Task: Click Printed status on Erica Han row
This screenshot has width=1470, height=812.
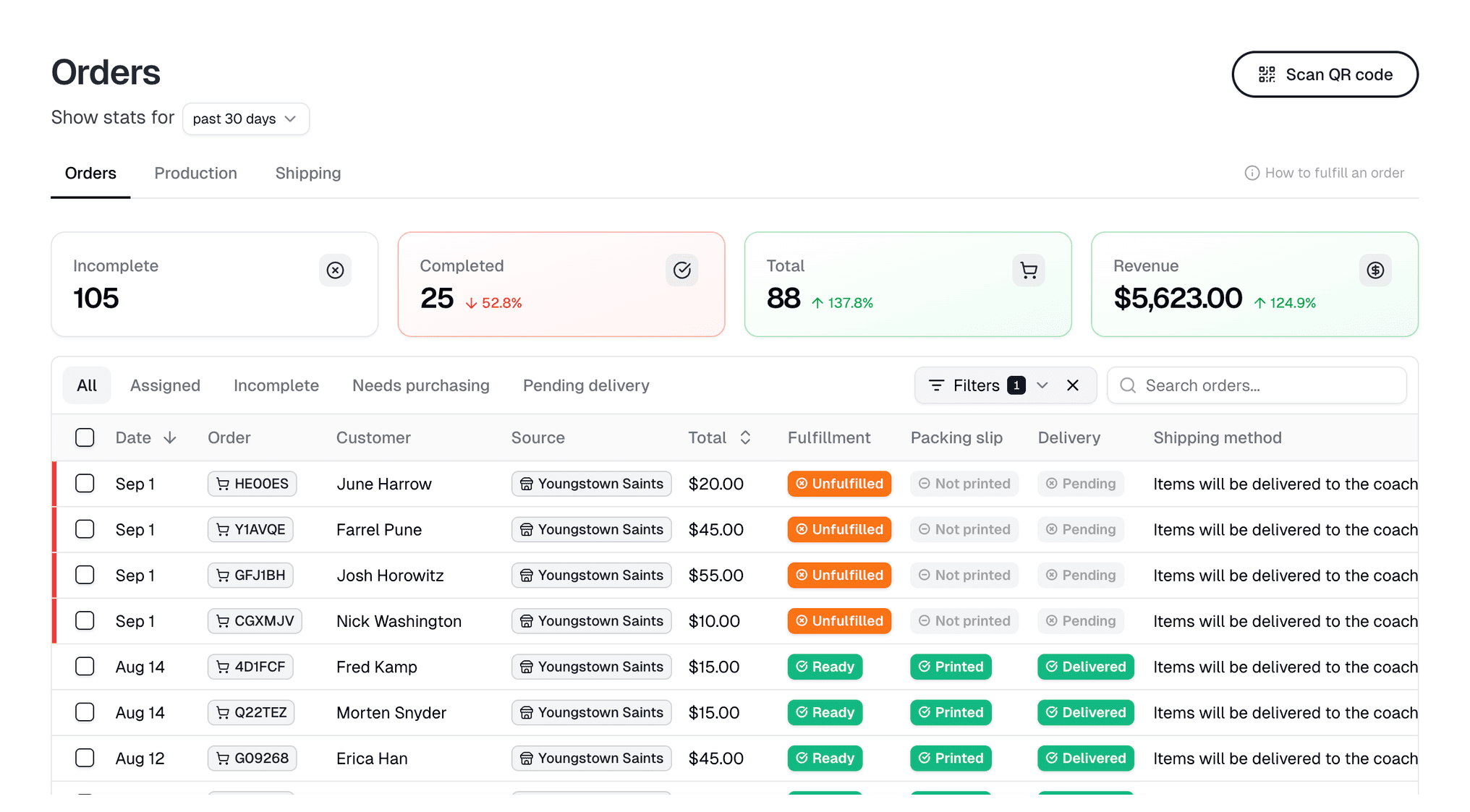Action: pos(951,758)
